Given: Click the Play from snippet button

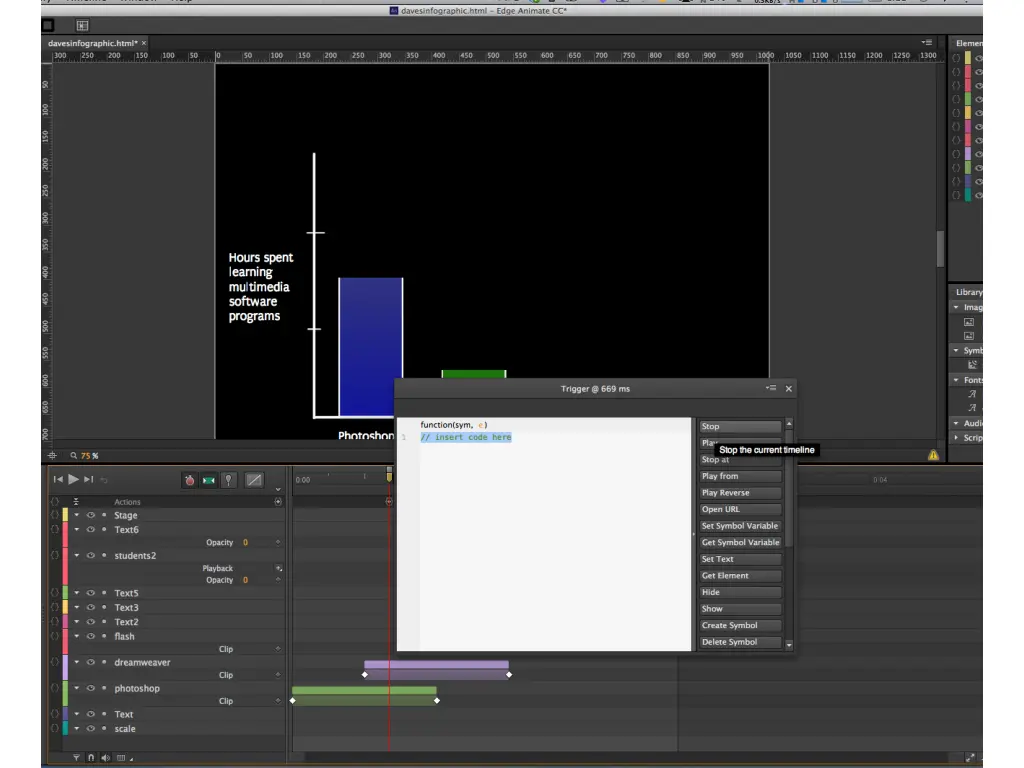Looking at the screenshot, I should click(x=740, y=476).
